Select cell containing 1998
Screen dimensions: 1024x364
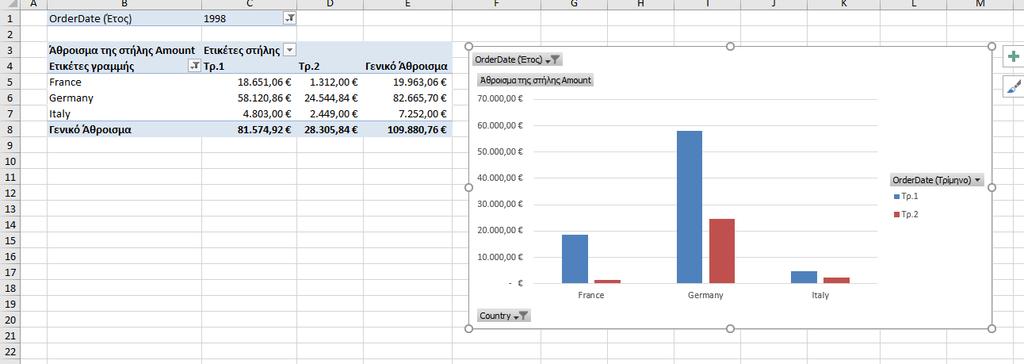coord(249,19)
